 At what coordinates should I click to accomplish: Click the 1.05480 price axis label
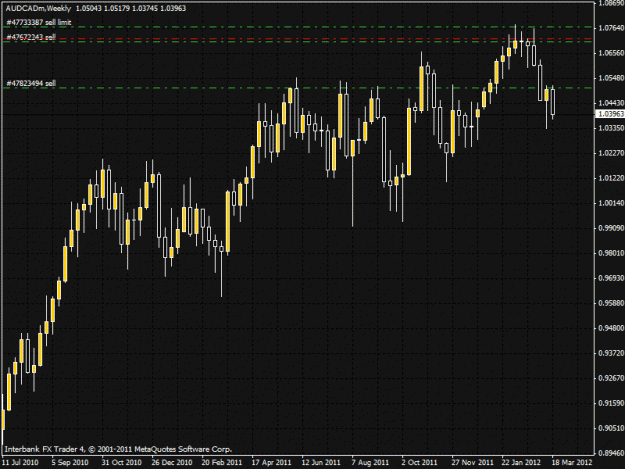(611, 78)
